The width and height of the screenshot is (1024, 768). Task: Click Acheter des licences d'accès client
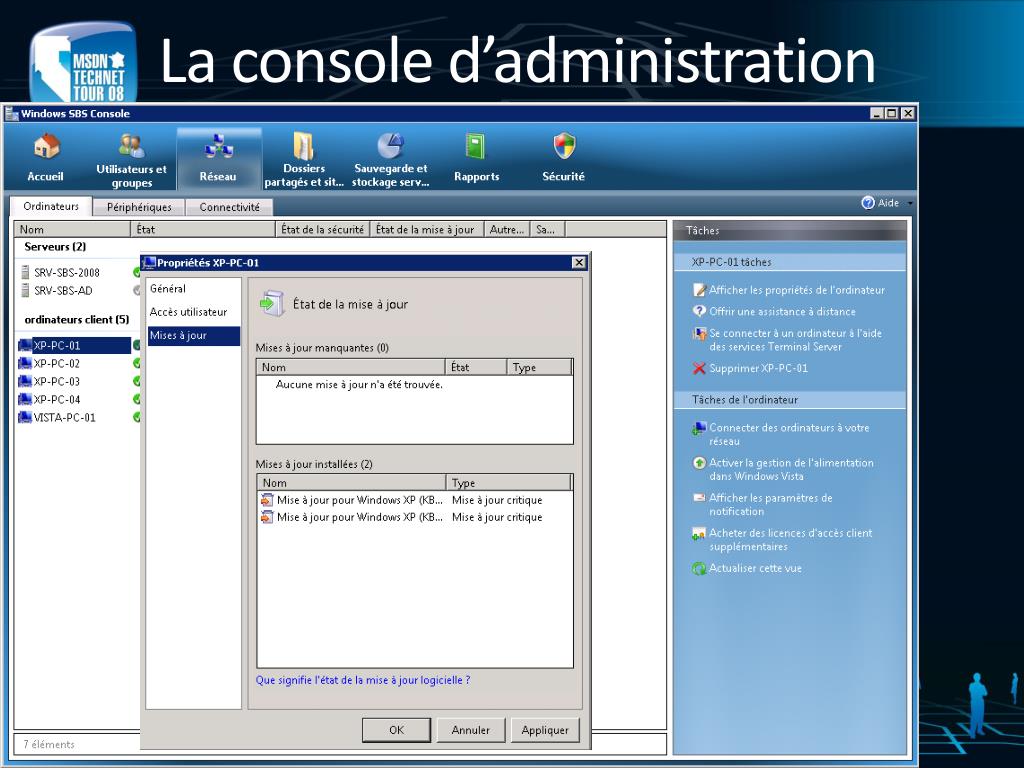click(x=790, y=540)
